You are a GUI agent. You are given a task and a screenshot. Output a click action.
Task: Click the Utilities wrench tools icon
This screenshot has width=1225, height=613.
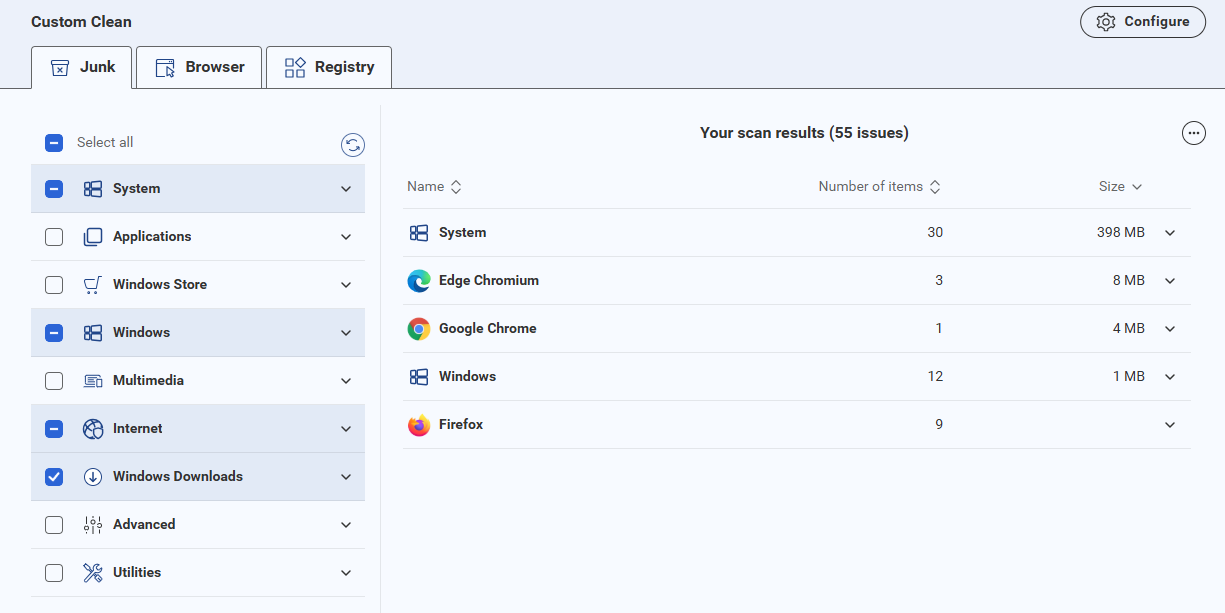[93, 573]
